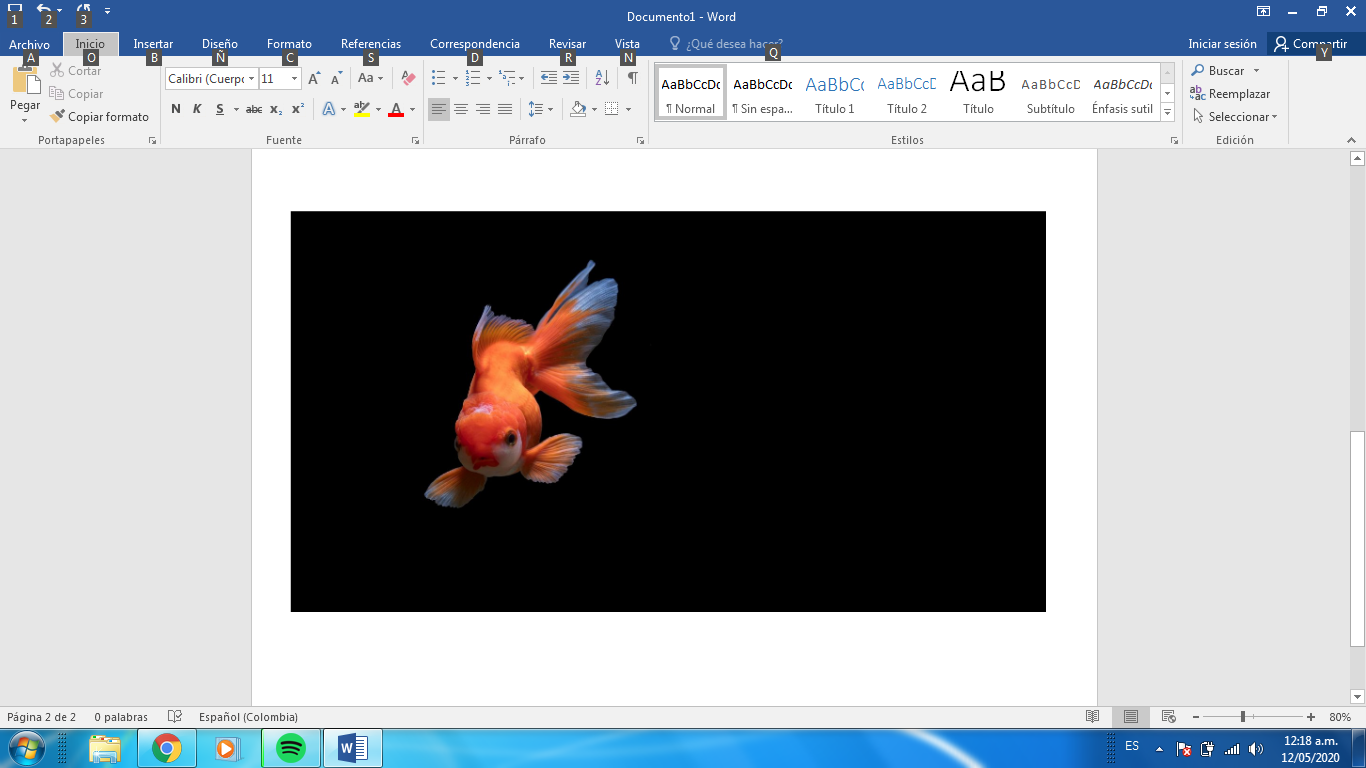This screenshot has height=768, width=1366.
Task: Click the sort A-Z icon
Action: (x=602, y=78)
